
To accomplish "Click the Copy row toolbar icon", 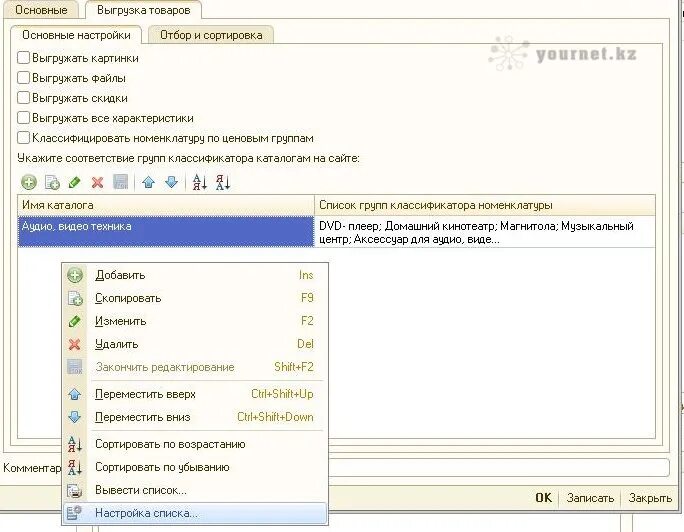I will [52, 182].
